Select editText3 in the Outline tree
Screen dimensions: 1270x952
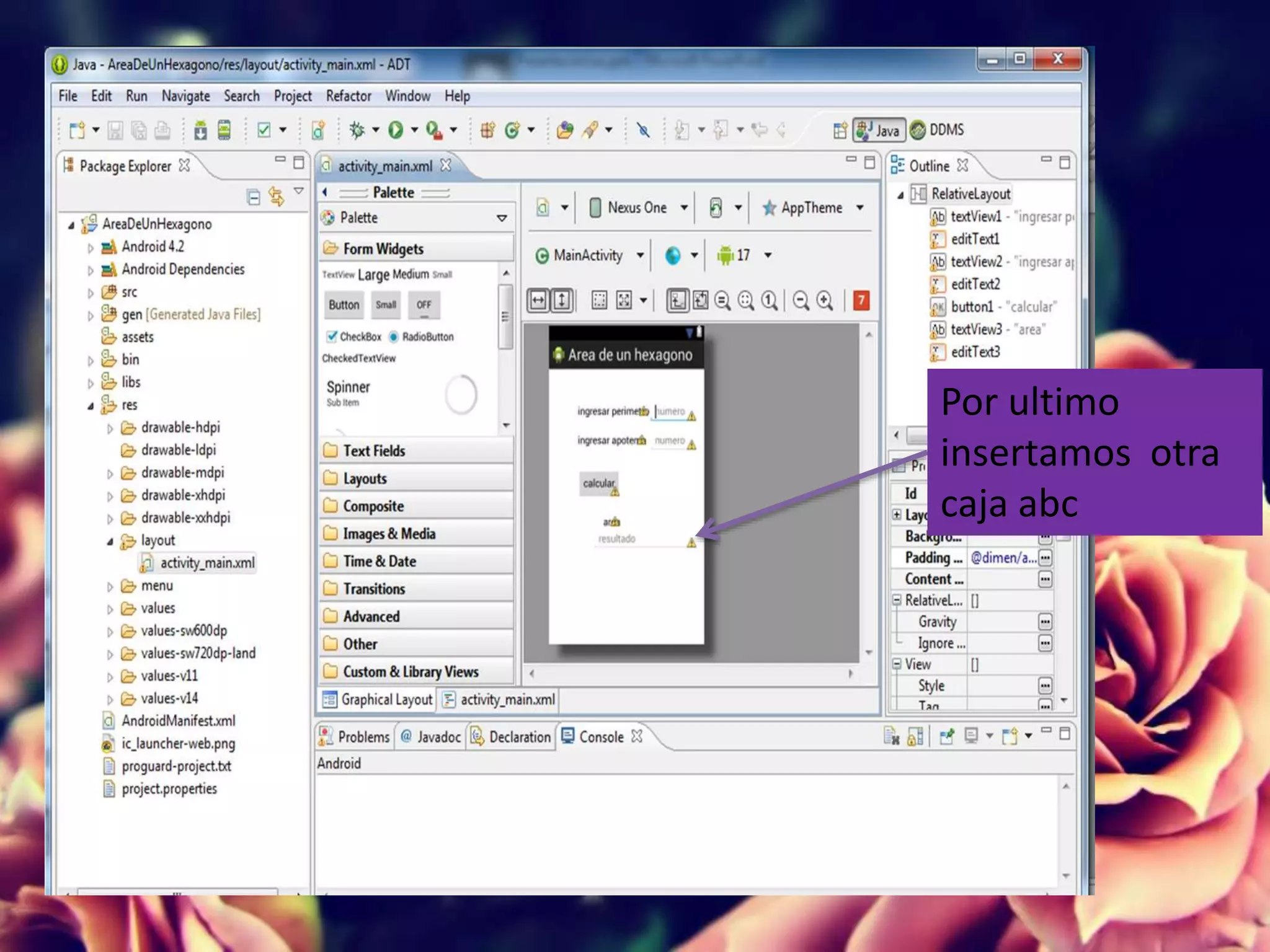click(x=975, y=352)
